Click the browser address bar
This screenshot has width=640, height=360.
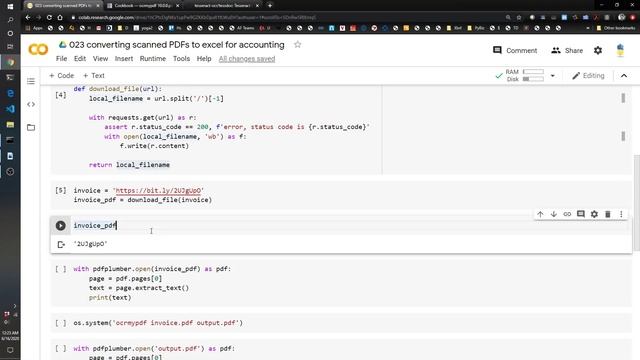tap(286, 18)
